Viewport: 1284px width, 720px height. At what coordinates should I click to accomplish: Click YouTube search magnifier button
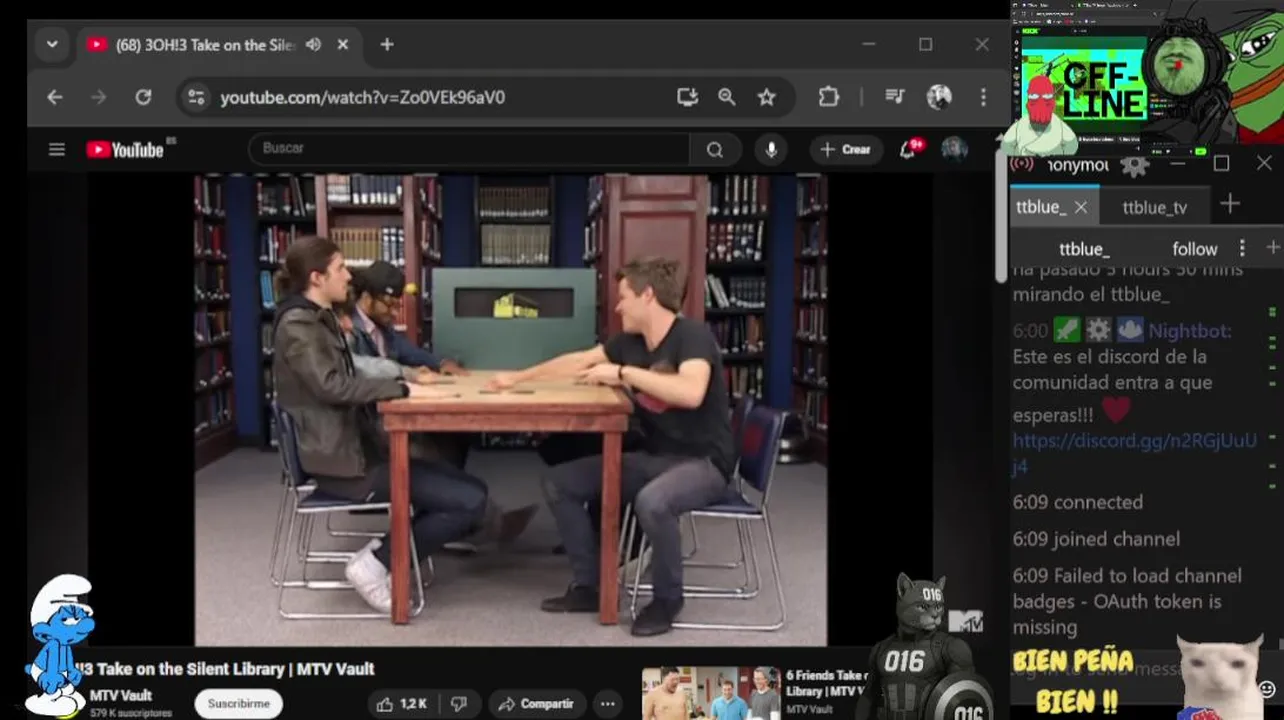click(715, 149)
